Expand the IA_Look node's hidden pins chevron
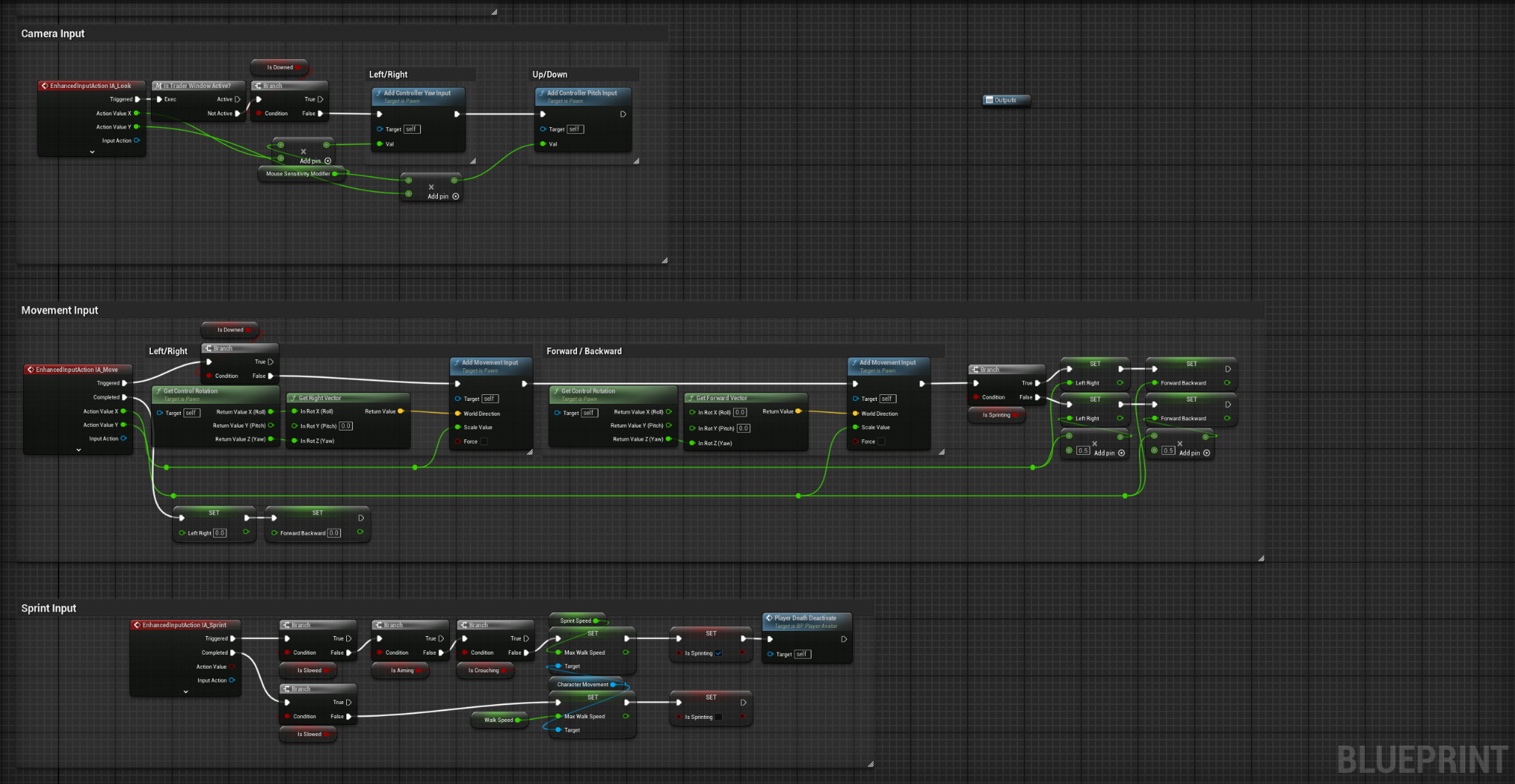Screen dimensions: 1515x784 click(92, 152)
